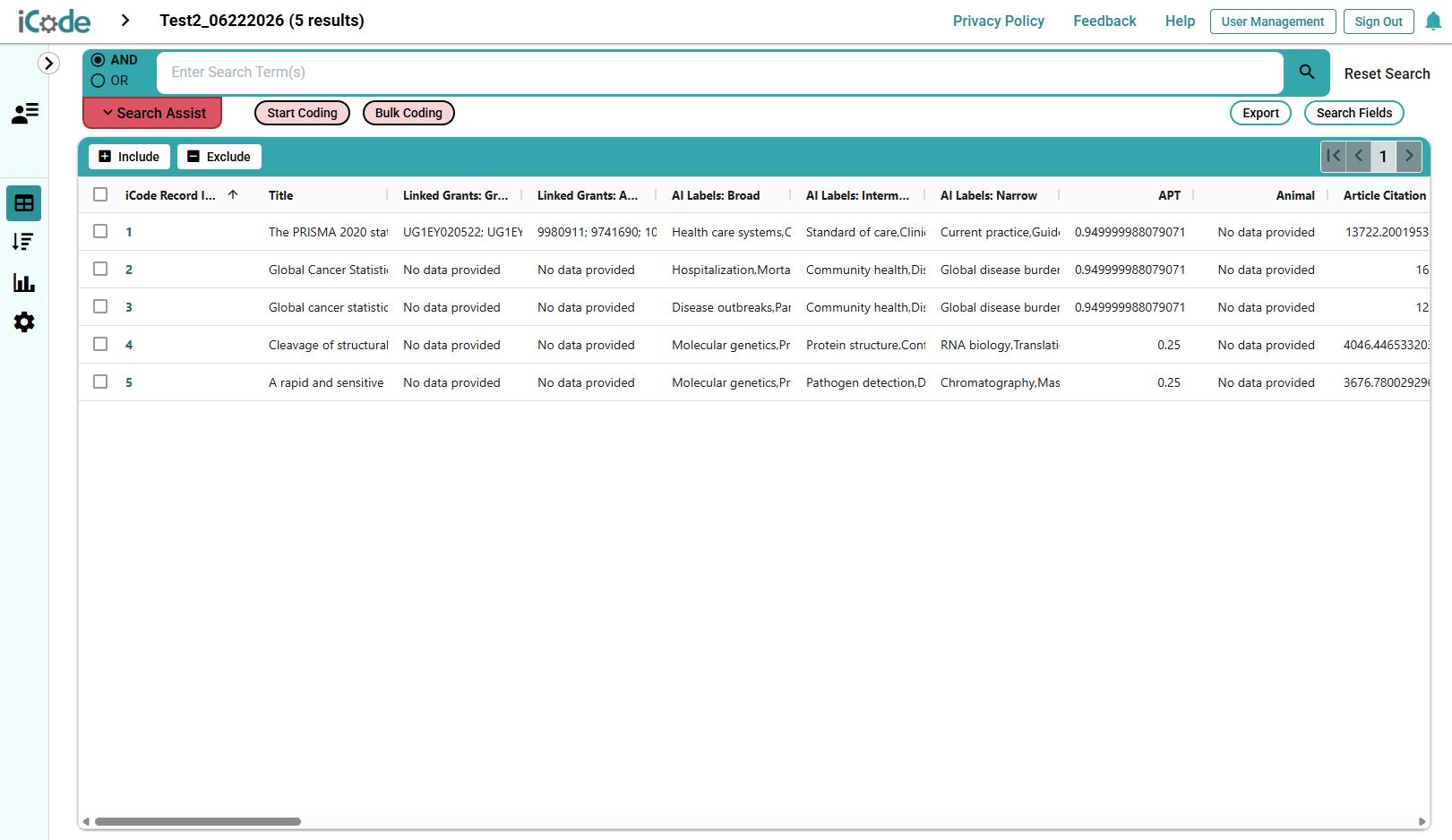Open the Help link
The width and height of the screenshot is (1452, 840).
pyautogui.click(x=1180, y=21)
